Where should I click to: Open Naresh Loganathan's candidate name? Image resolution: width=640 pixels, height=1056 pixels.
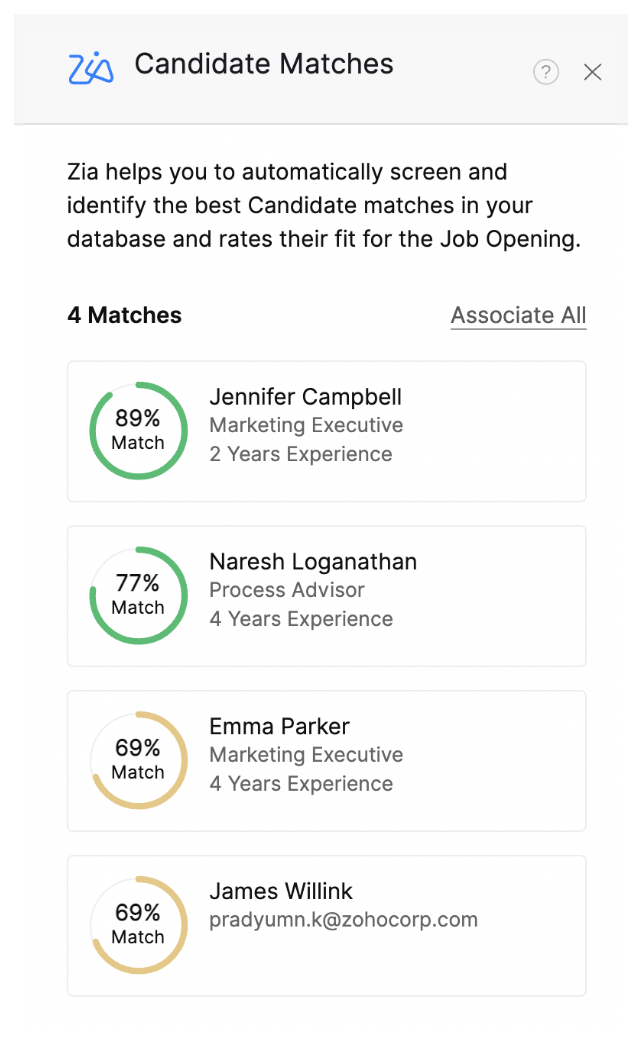tap(313, 562)
